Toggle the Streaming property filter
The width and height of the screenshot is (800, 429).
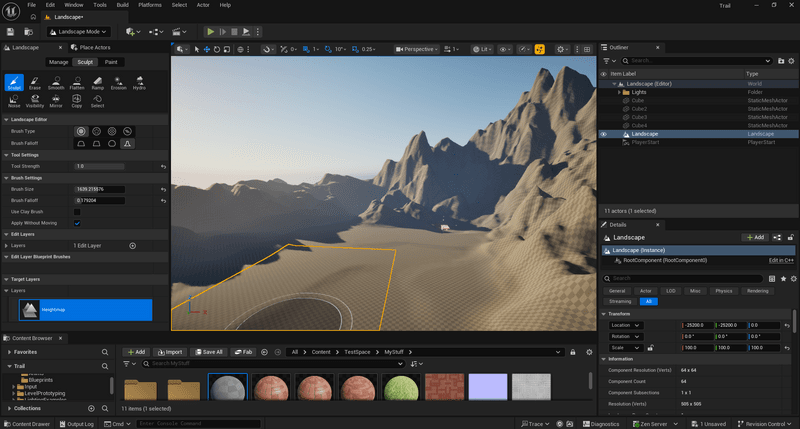[x=620, y=301]
